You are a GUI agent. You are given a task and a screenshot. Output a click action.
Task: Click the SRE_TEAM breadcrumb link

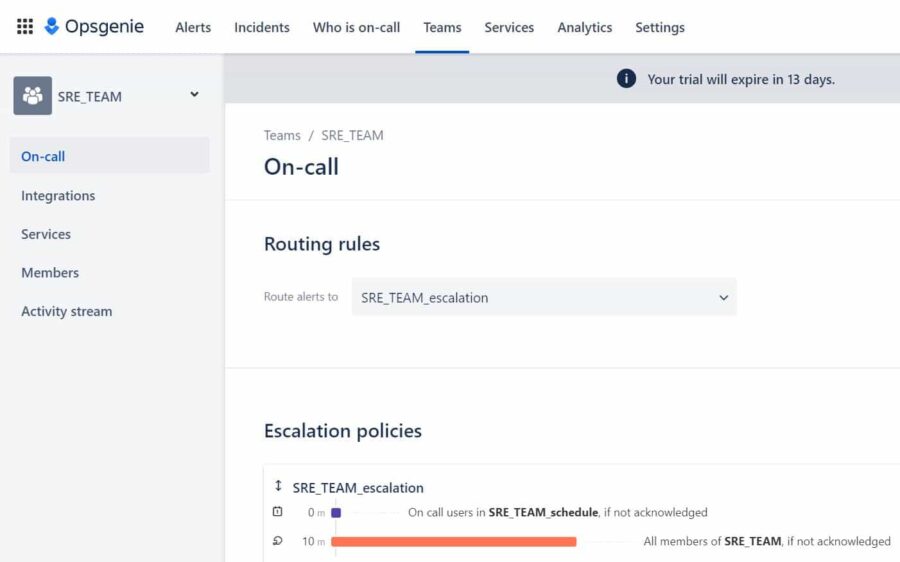[352, 135]
